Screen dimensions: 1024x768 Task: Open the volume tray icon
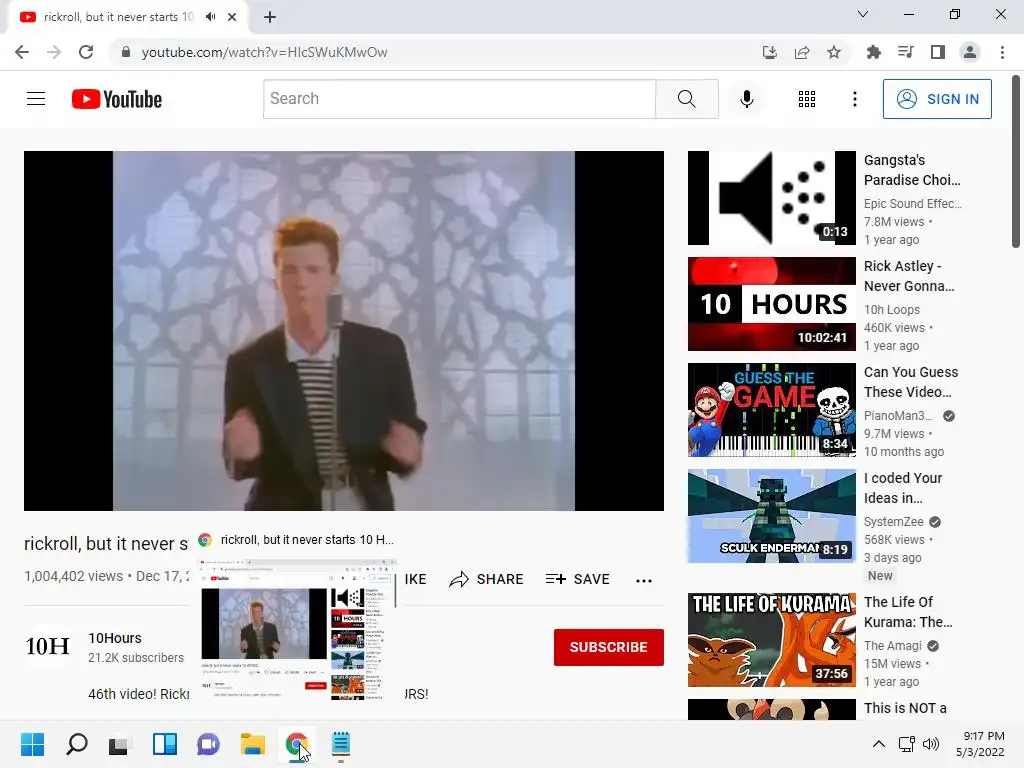coord(931,744)
